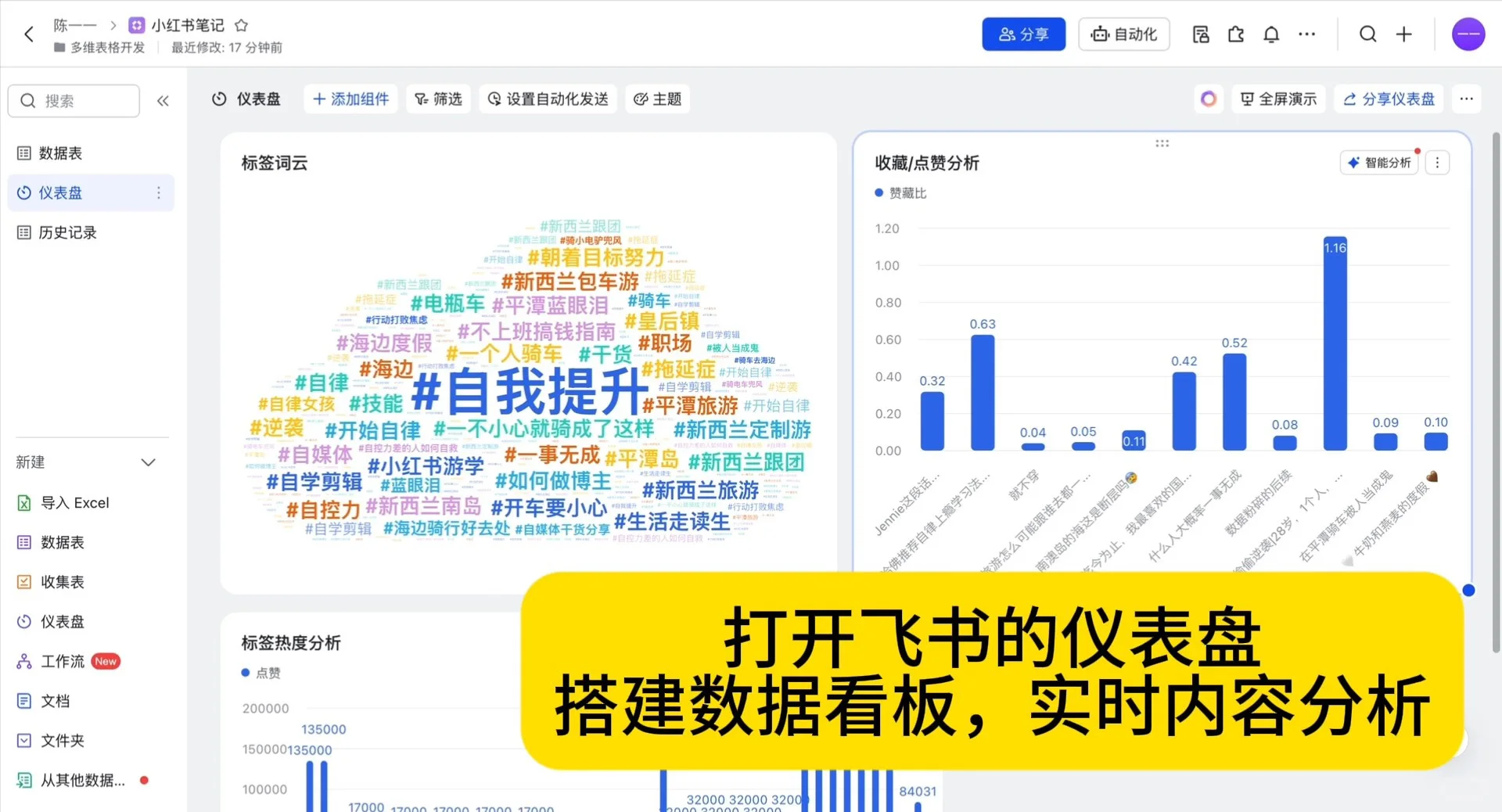Click the 赞藏比 legend toggle on the chart

[900, 192]
